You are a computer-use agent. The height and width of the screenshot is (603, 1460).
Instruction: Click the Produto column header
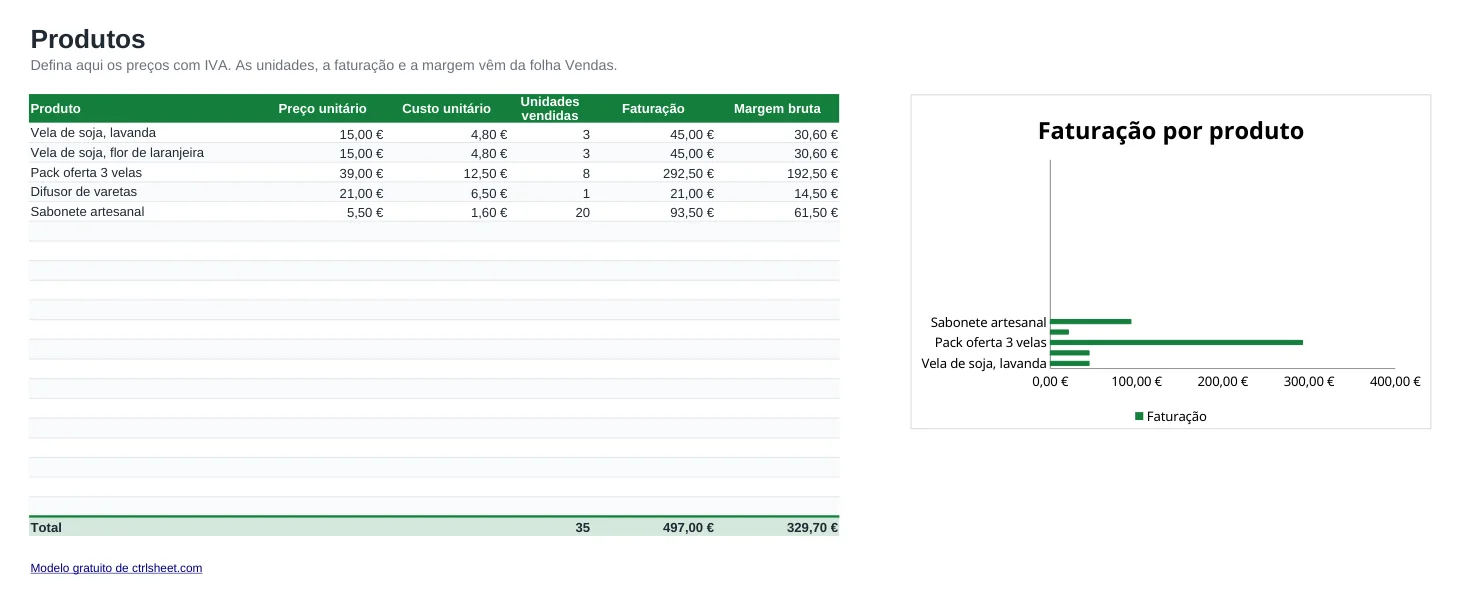tap(56, 108)
